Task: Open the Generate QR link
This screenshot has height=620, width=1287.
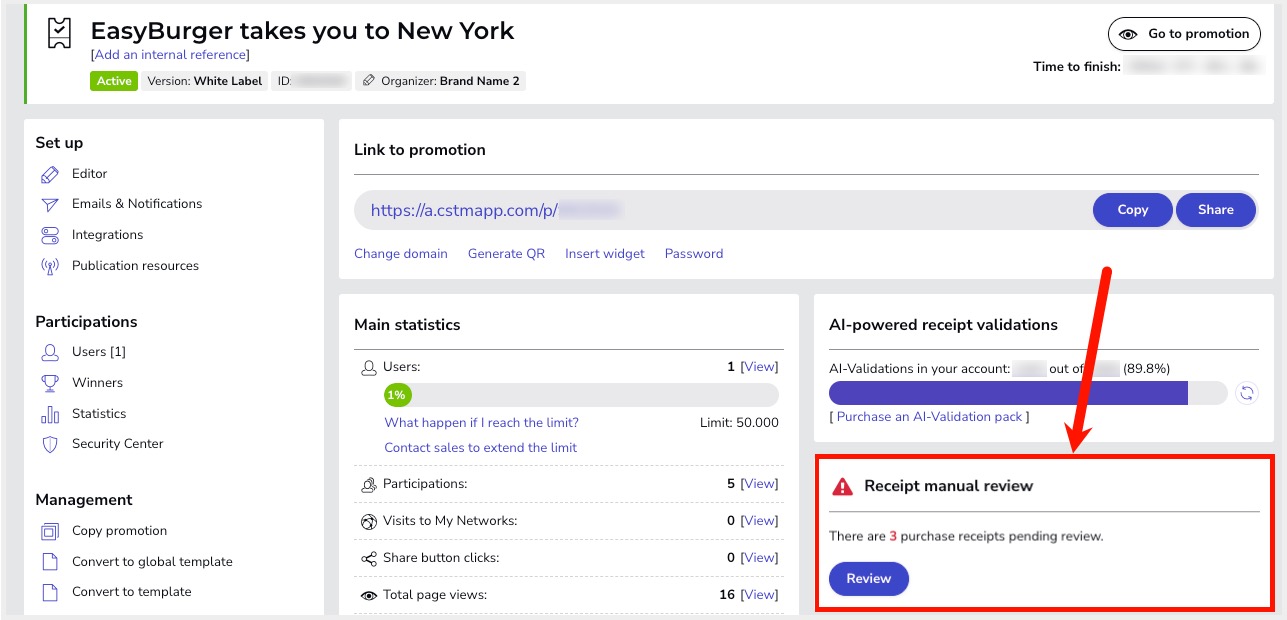Action: [x=506, y=254]
